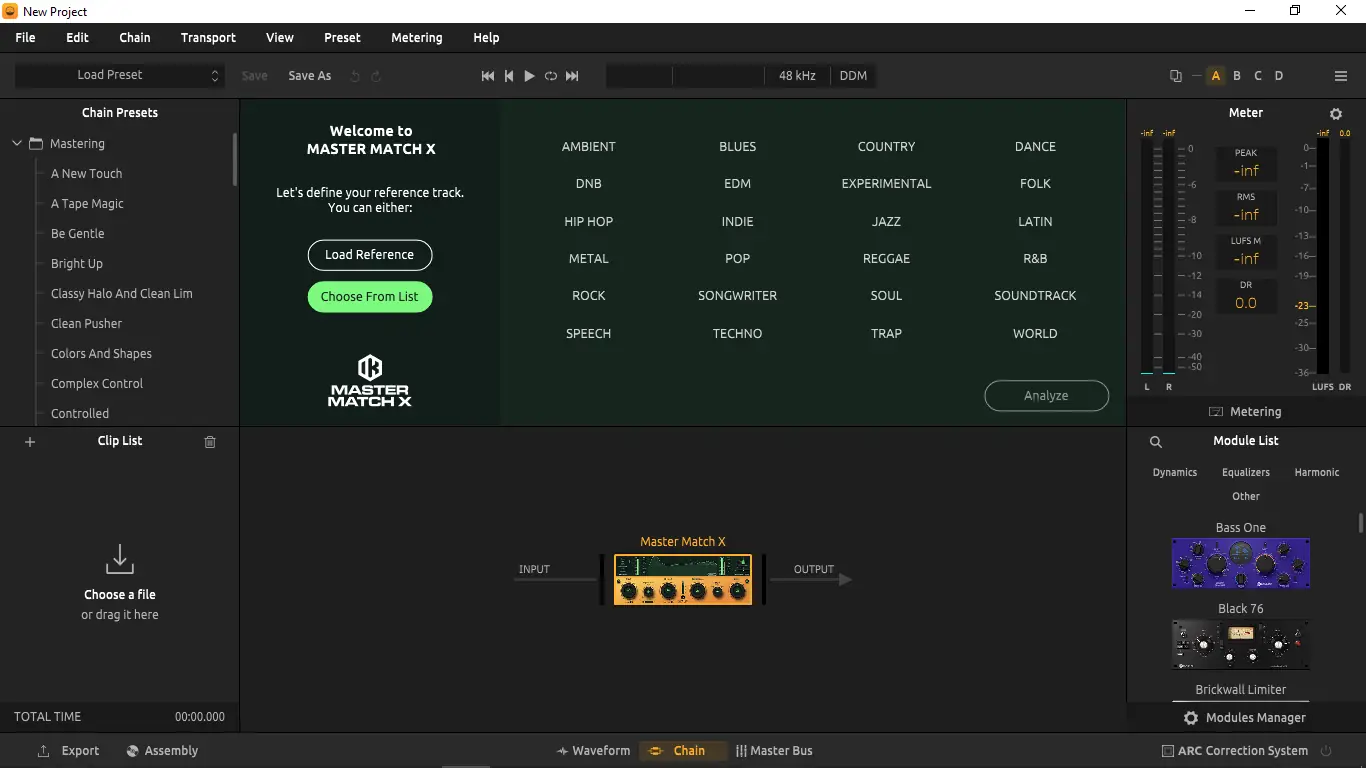Open the Chain menu
1366x768 pixels.
point(135,38)
